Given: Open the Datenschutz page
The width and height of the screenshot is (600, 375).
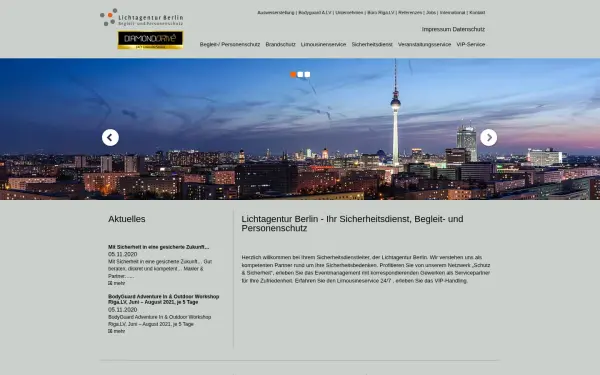Looking at the screenshot, I should point(469,29).
